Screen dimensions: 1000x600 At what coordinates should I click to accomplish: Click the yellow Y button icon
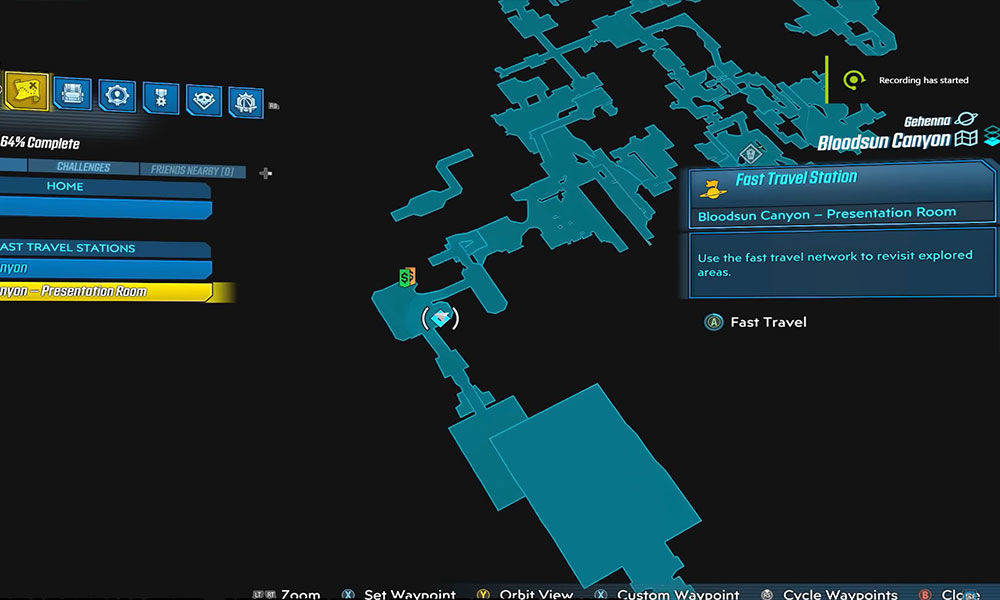[483, 594]
